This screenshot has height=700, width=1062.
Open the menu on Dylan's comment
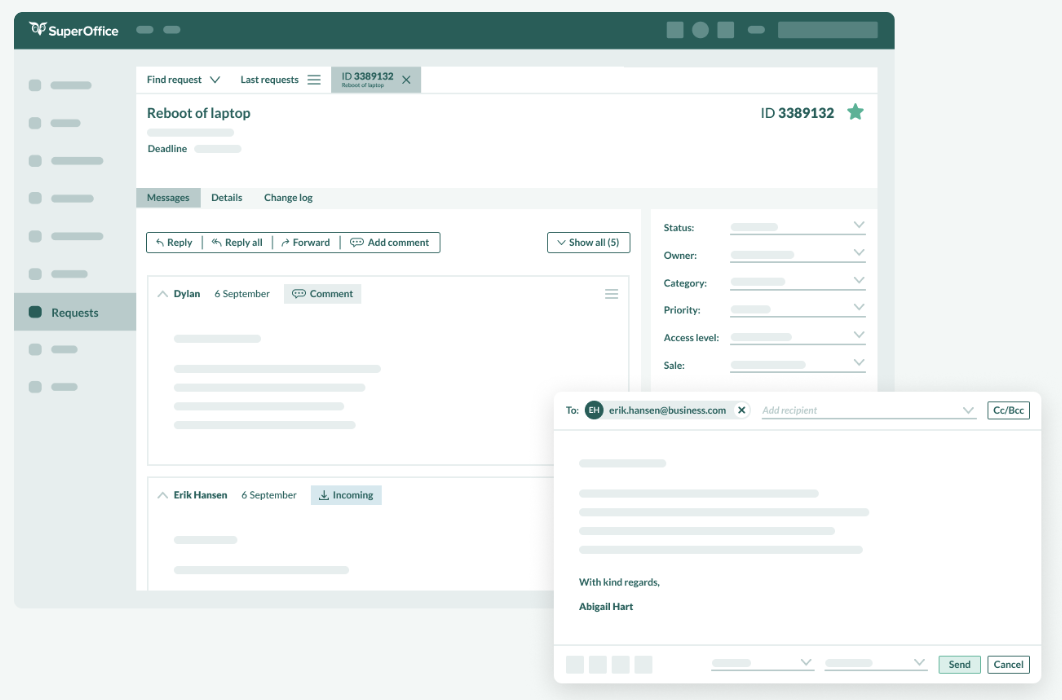coord(612,294)
